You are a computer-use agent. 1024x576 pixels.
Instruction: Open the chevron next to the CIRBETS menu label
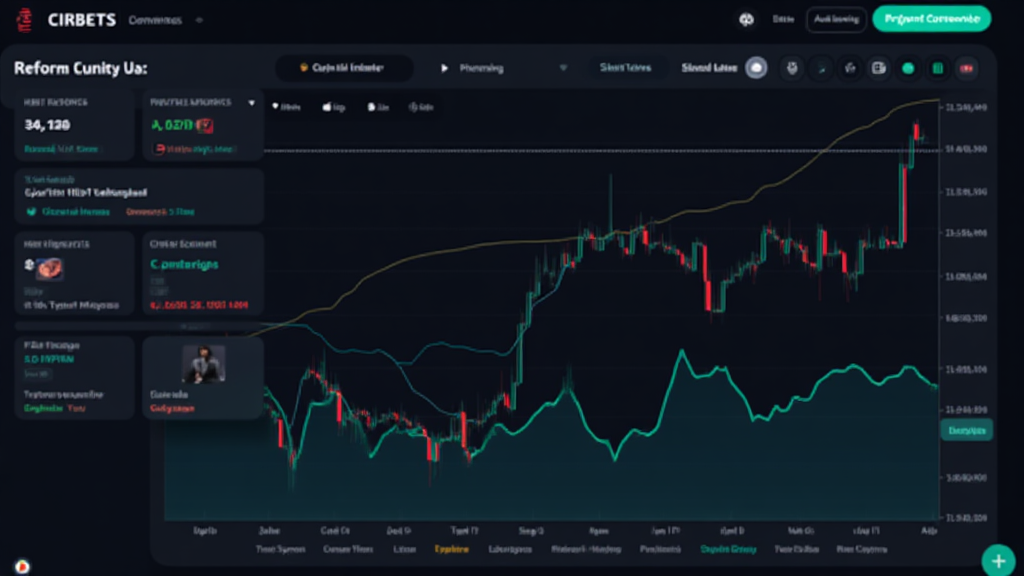[199, 18]
